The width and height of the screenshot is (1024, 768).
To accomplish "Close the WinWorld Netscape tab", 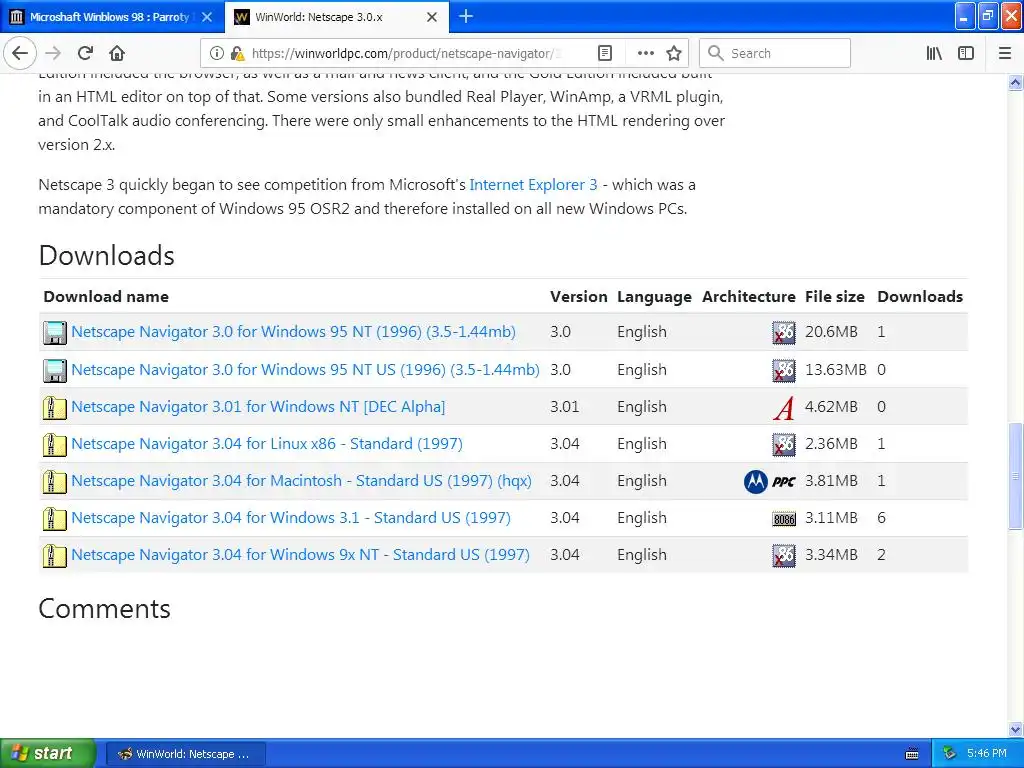I will (x=432, y=17).
